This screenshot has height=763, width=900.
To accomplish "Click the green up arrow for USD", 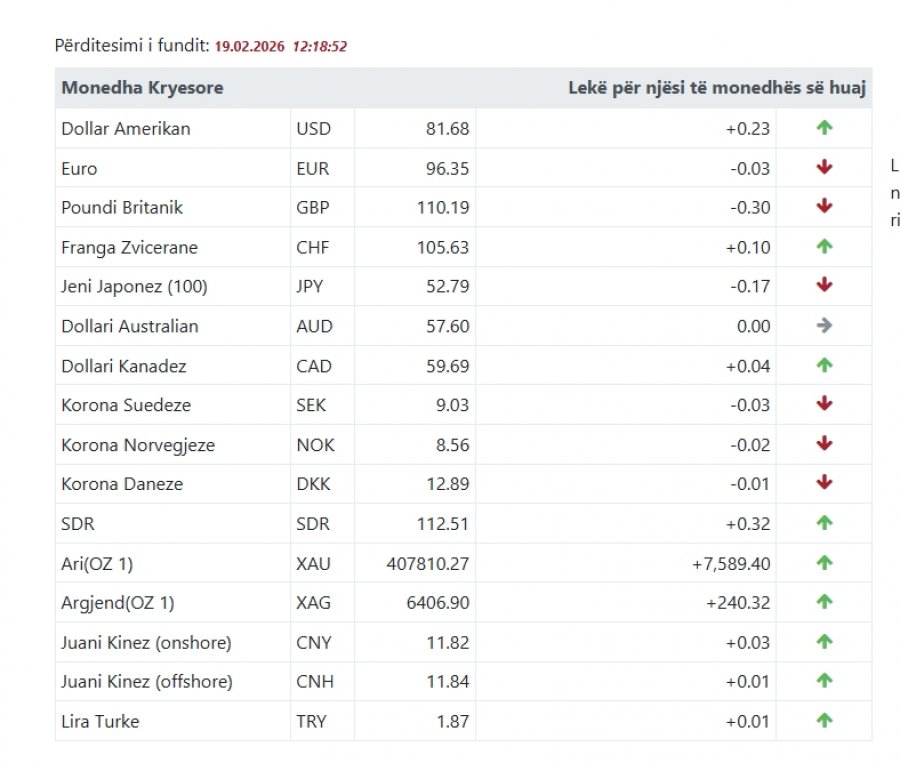I will point(824,127).
